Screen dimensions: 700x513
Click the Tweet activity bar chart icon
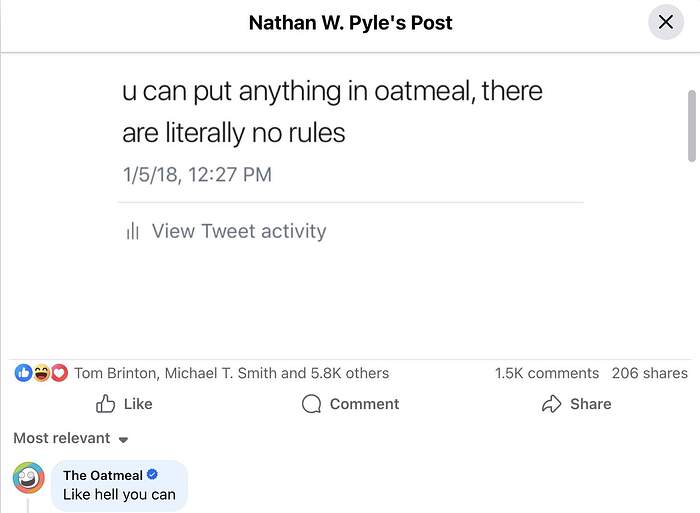[x=132, y=232]
